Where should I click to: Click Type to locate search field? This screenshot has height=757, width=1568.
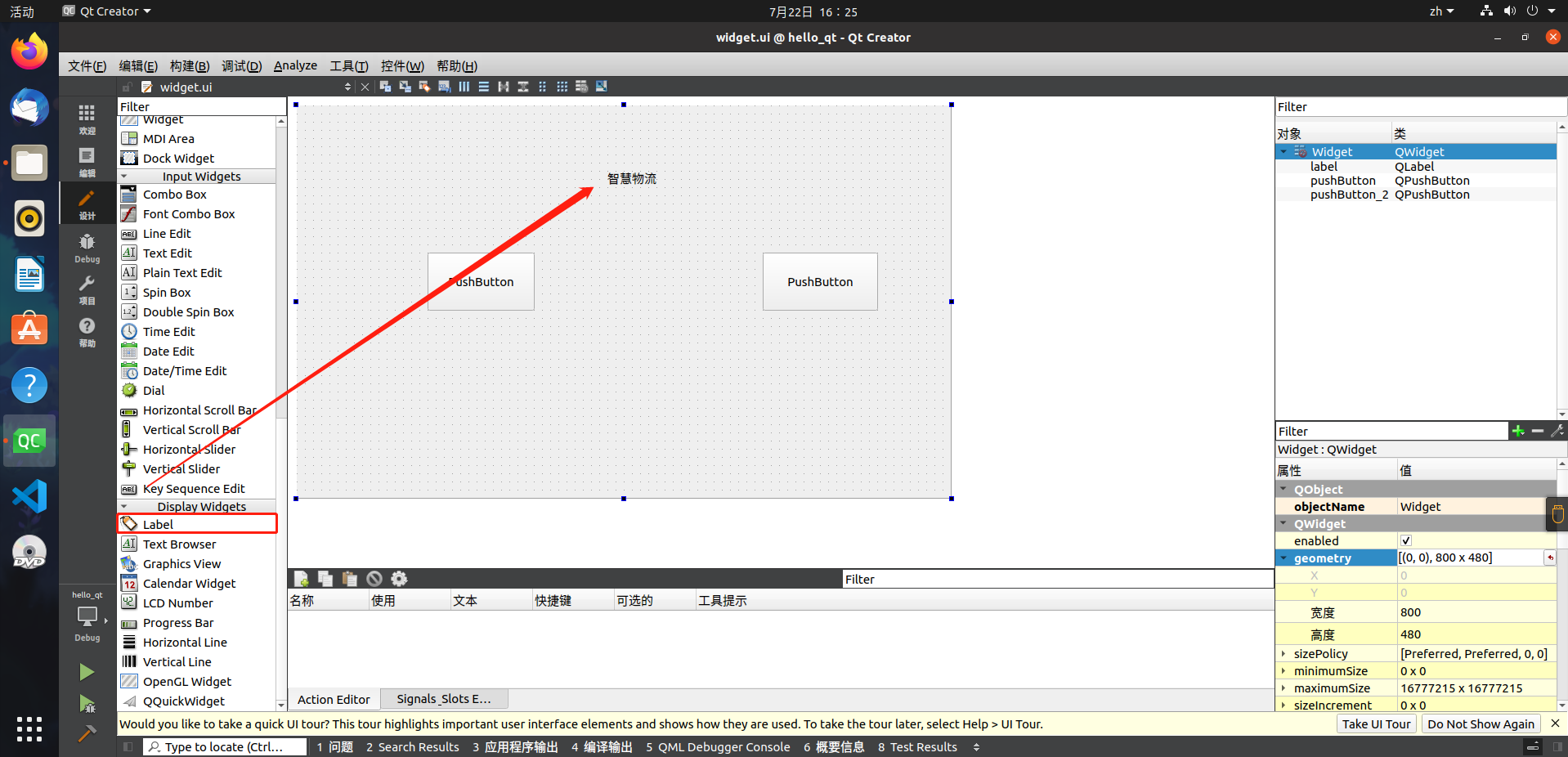225,747
